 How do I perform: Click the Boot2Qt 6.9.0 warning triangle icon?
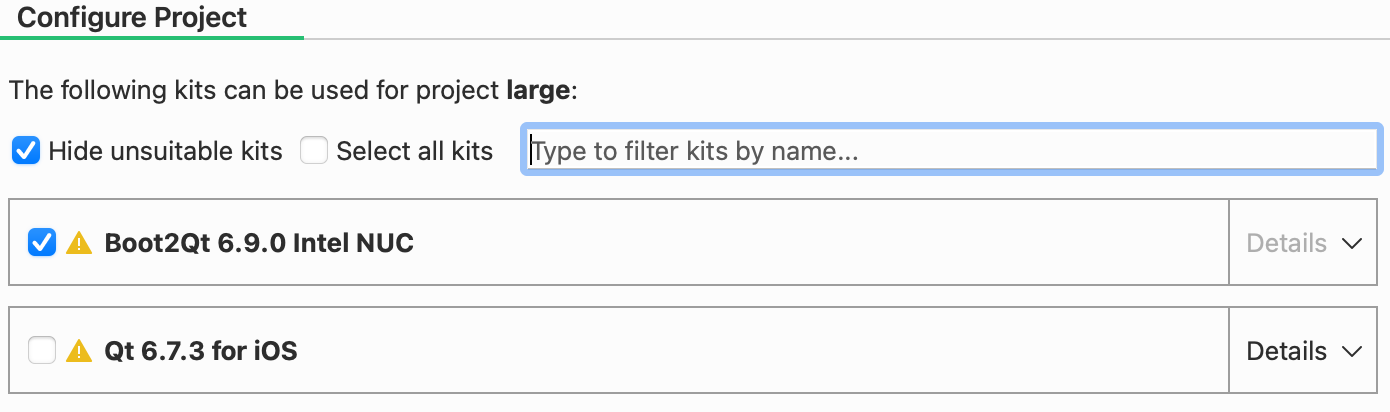(79, 243)
